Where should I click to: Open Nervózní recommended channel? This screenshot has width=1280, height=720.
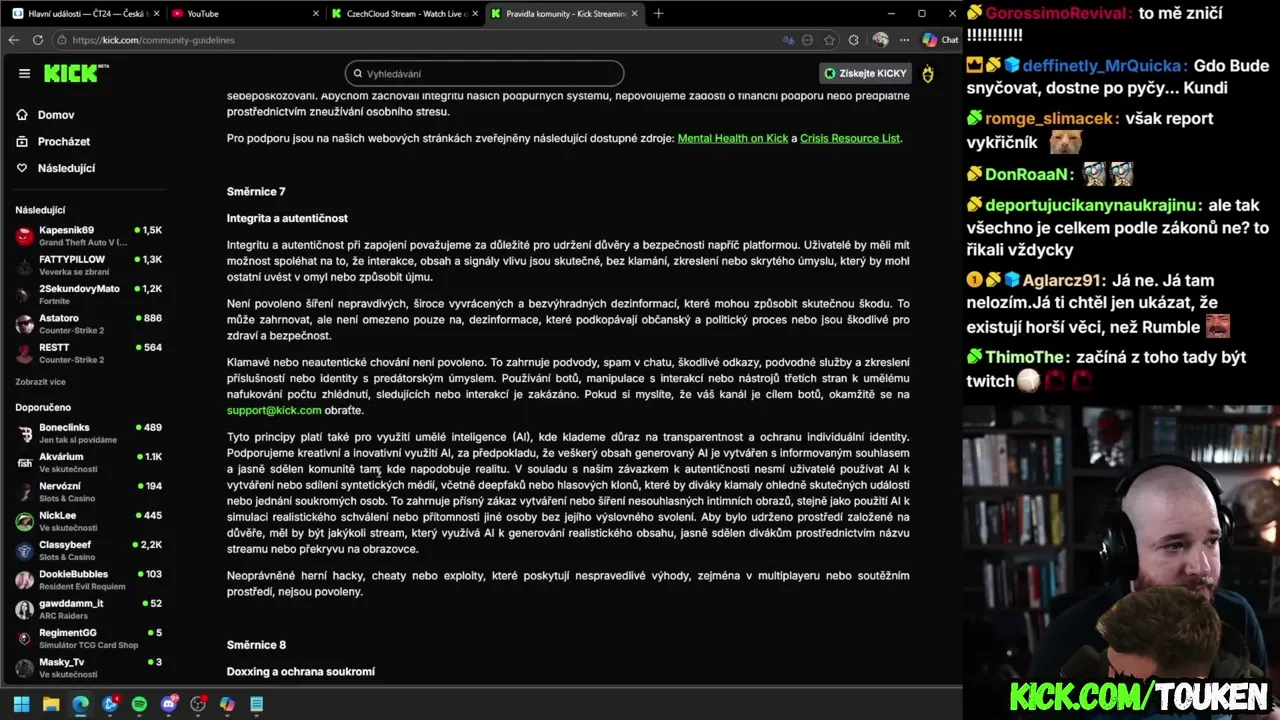(88, 492)
